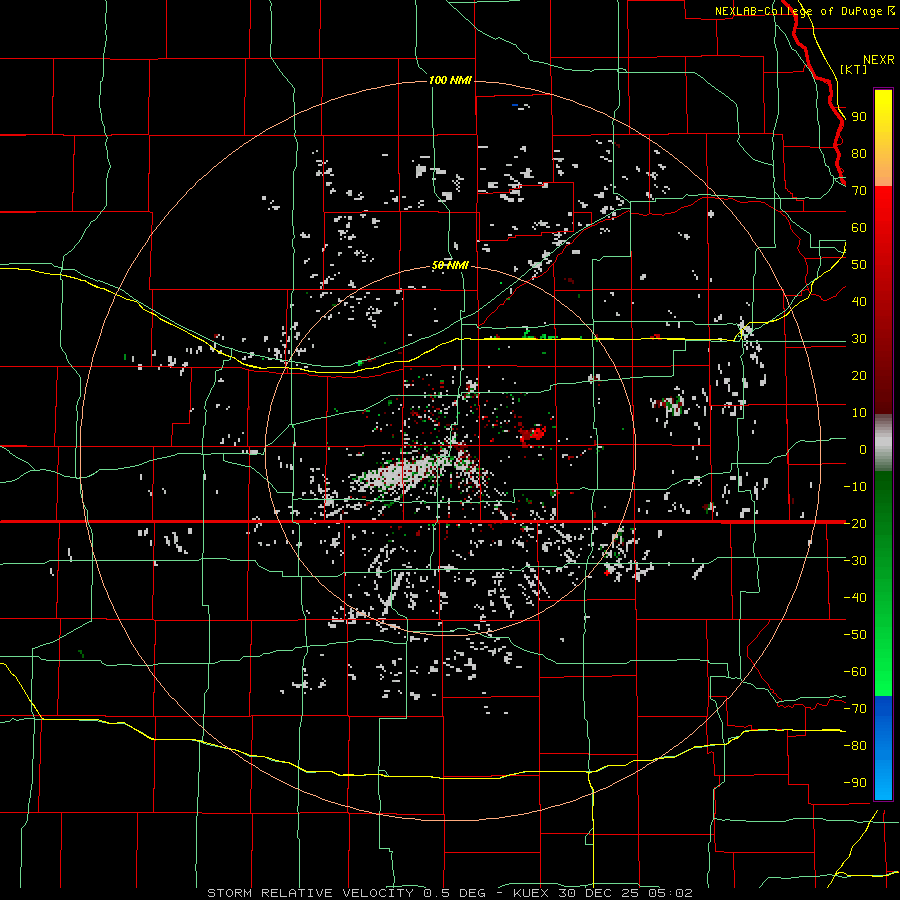This screenshot has height=900, width=900.
Task: Click the positive 40 scale label
Action: coord(859,302)
